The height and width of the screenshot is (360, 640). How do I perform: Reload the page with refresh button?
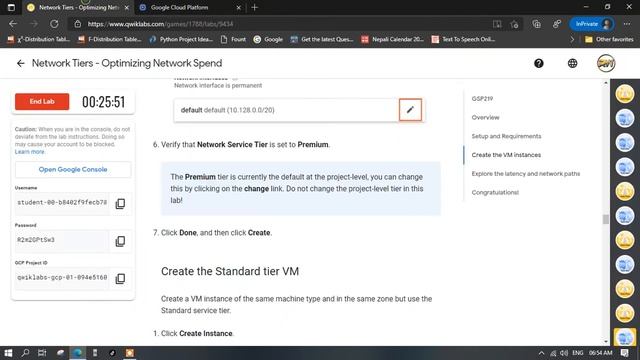[54, 24]
